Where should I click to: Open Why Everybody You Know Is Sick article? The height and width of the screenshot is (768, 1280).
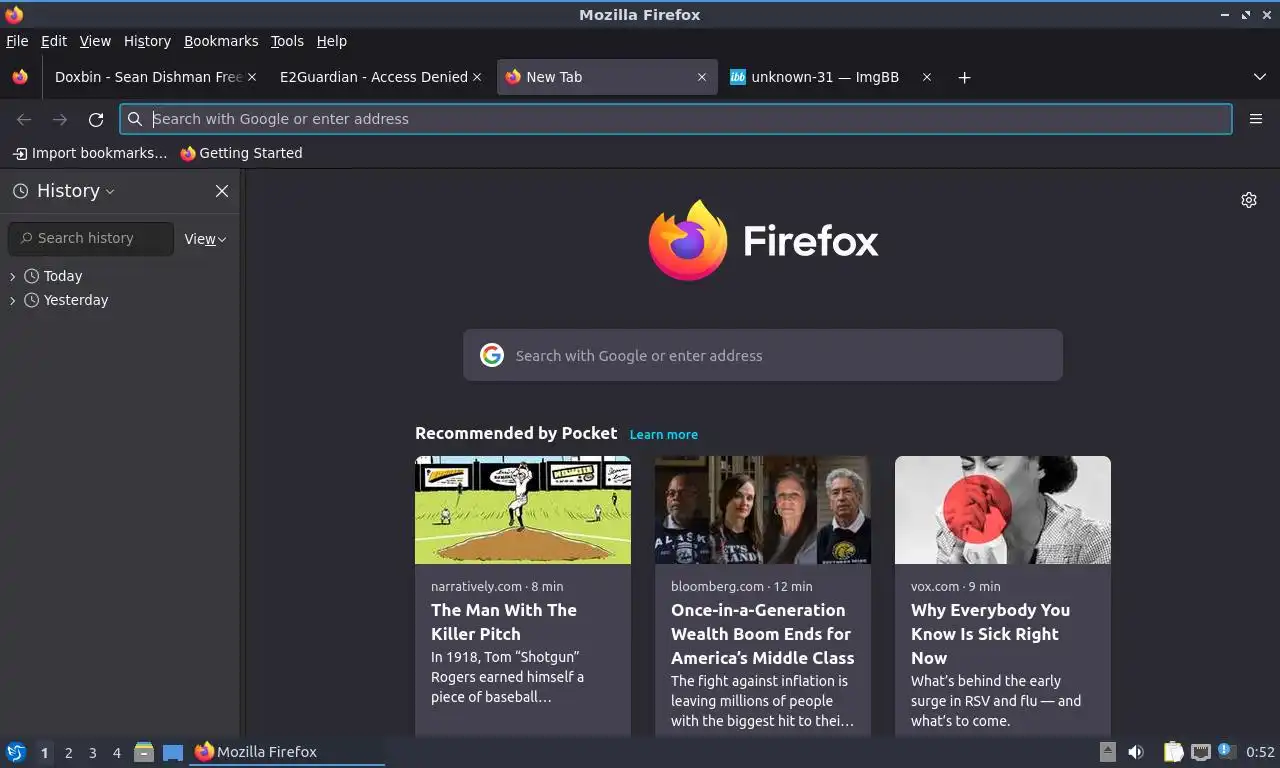(x=990, y=634)
